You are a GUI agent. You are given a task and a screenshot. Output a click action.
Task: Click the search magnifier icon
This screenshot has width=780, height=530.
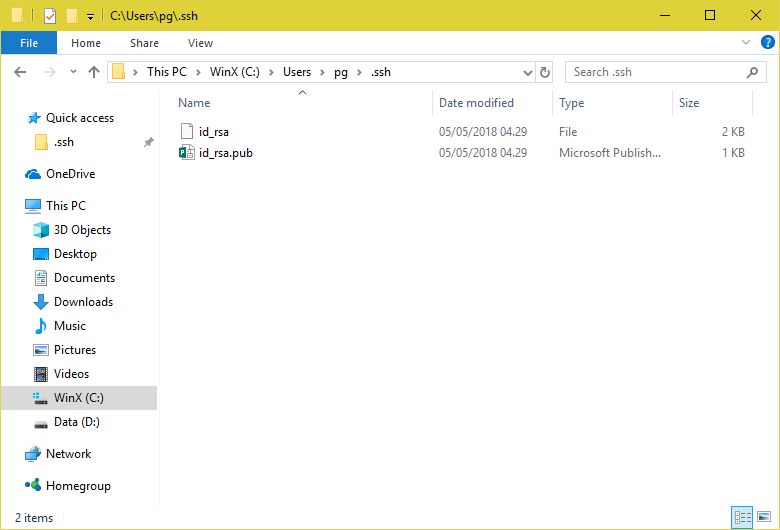point(752,72)
